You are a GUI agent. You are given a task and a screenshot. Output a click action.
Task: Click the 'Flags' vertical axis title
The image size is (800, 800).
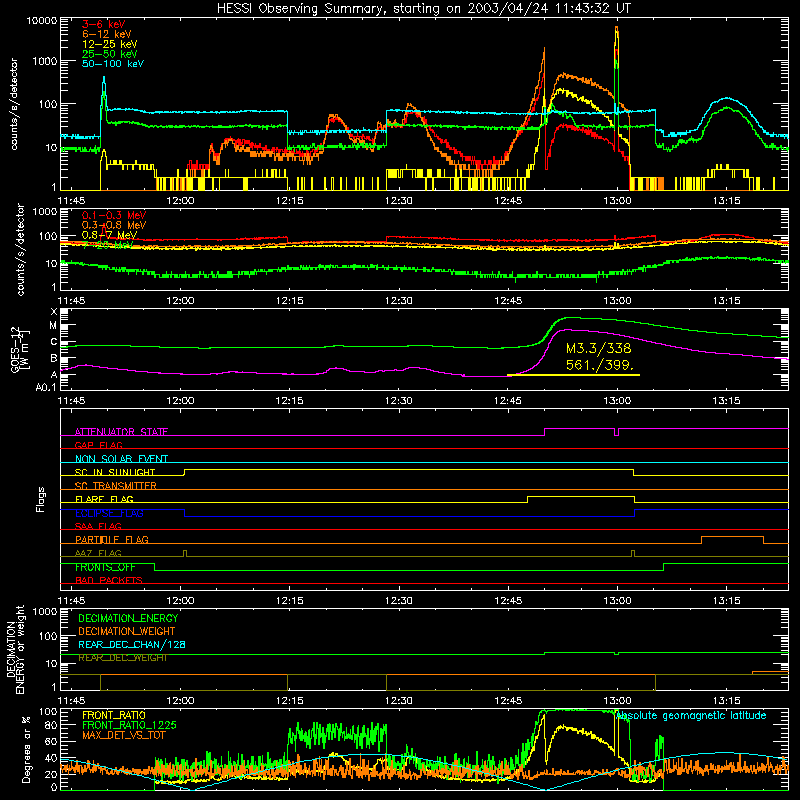40,499
